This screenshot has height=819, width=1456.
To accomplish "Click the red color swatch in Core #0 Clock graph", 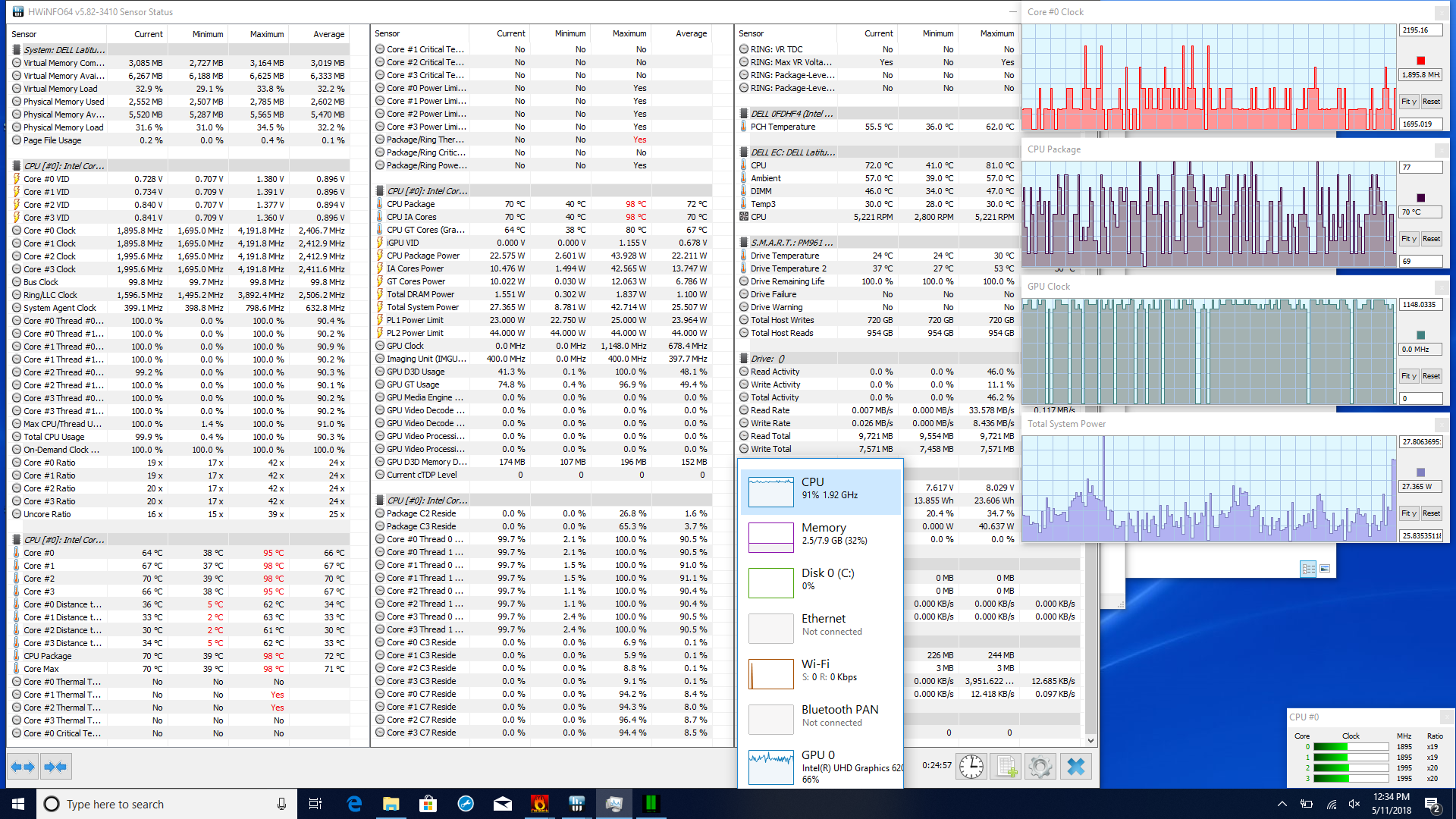I will coord(1421,61).
